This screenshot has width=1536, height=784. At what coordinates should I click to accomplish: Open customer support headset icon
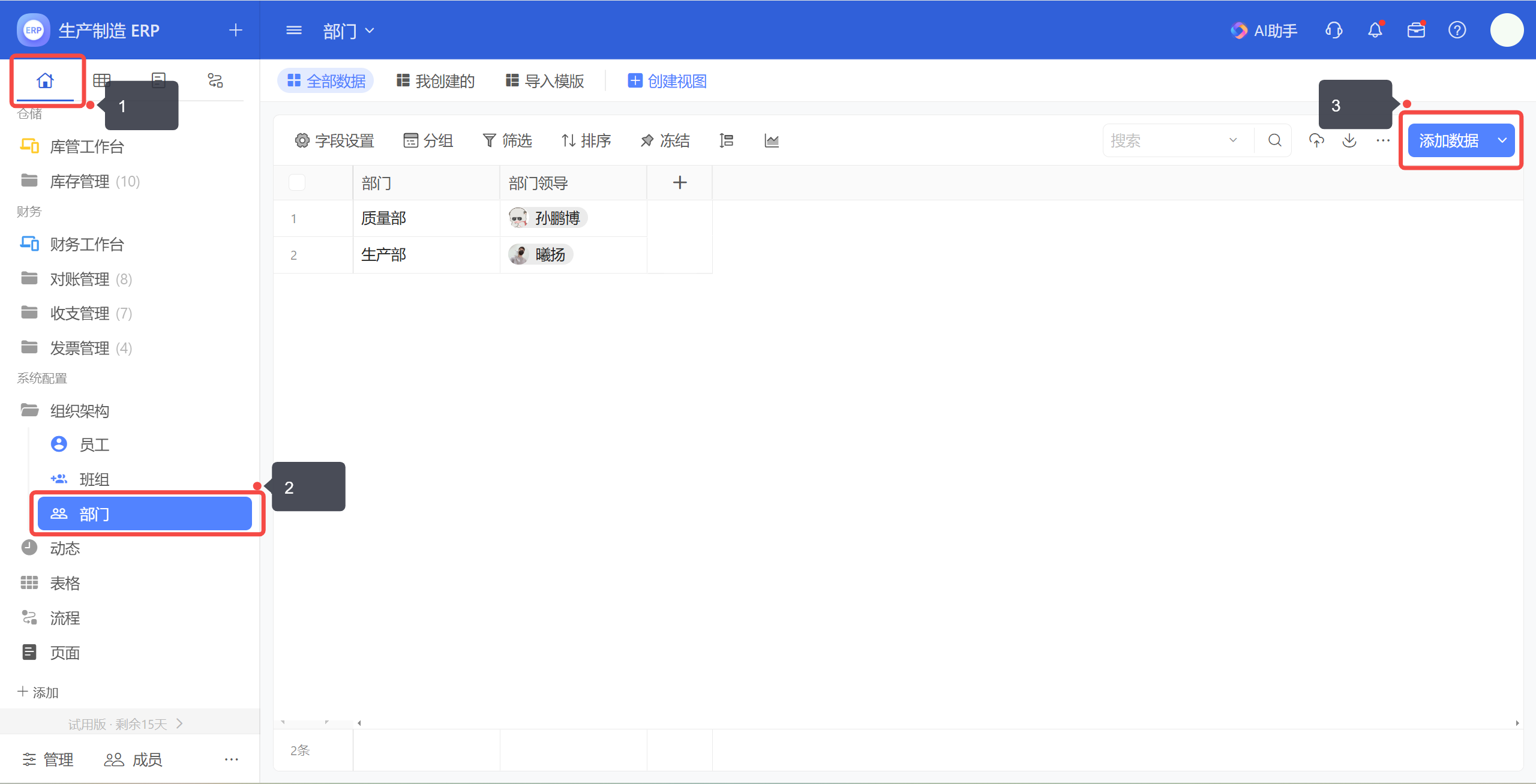point(1333,30)
